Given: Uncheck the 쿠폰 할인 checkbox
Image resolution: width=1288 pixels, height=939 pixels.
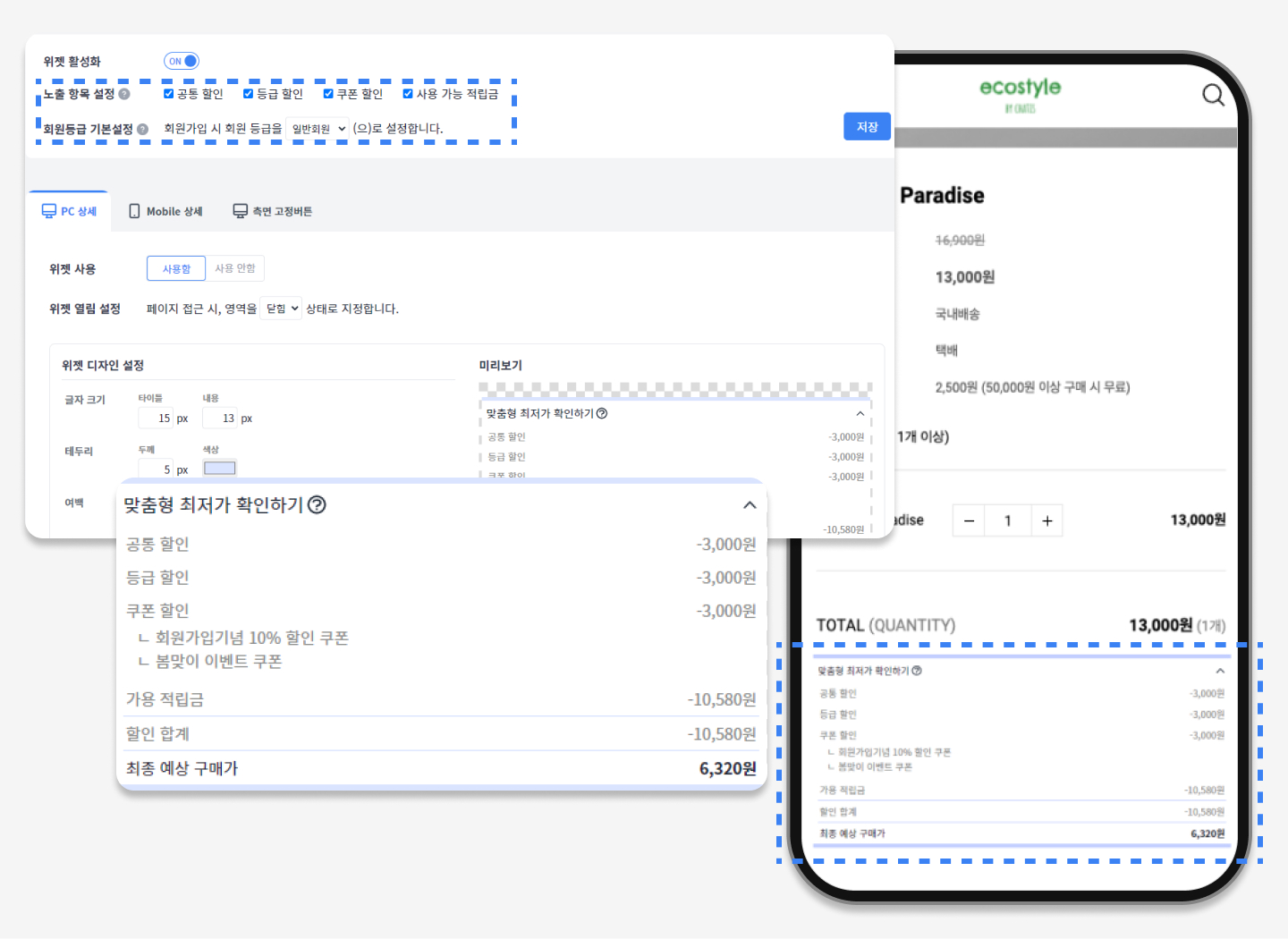Looking at the screenshot, I should [x=328, y=94].
